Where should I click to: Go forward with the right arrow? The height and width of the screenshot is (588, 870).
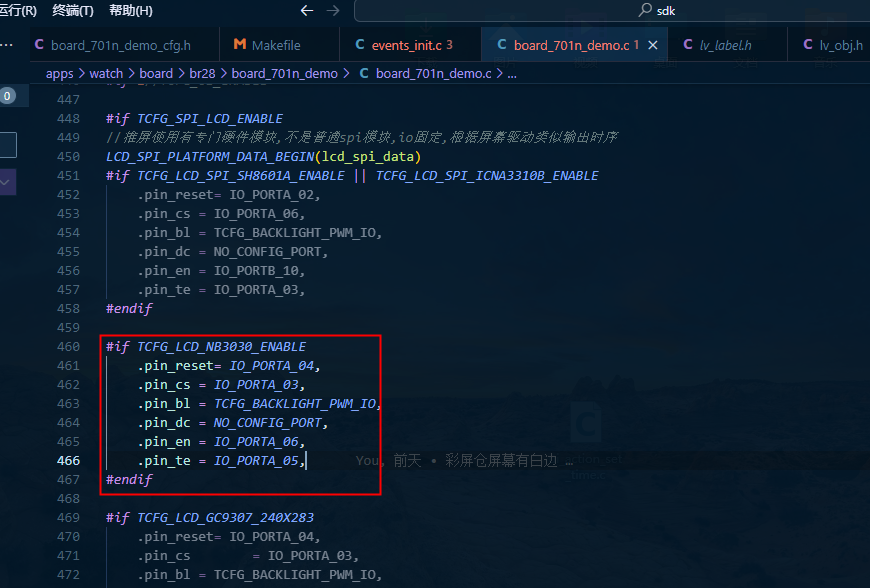click(x=333, y=11)
